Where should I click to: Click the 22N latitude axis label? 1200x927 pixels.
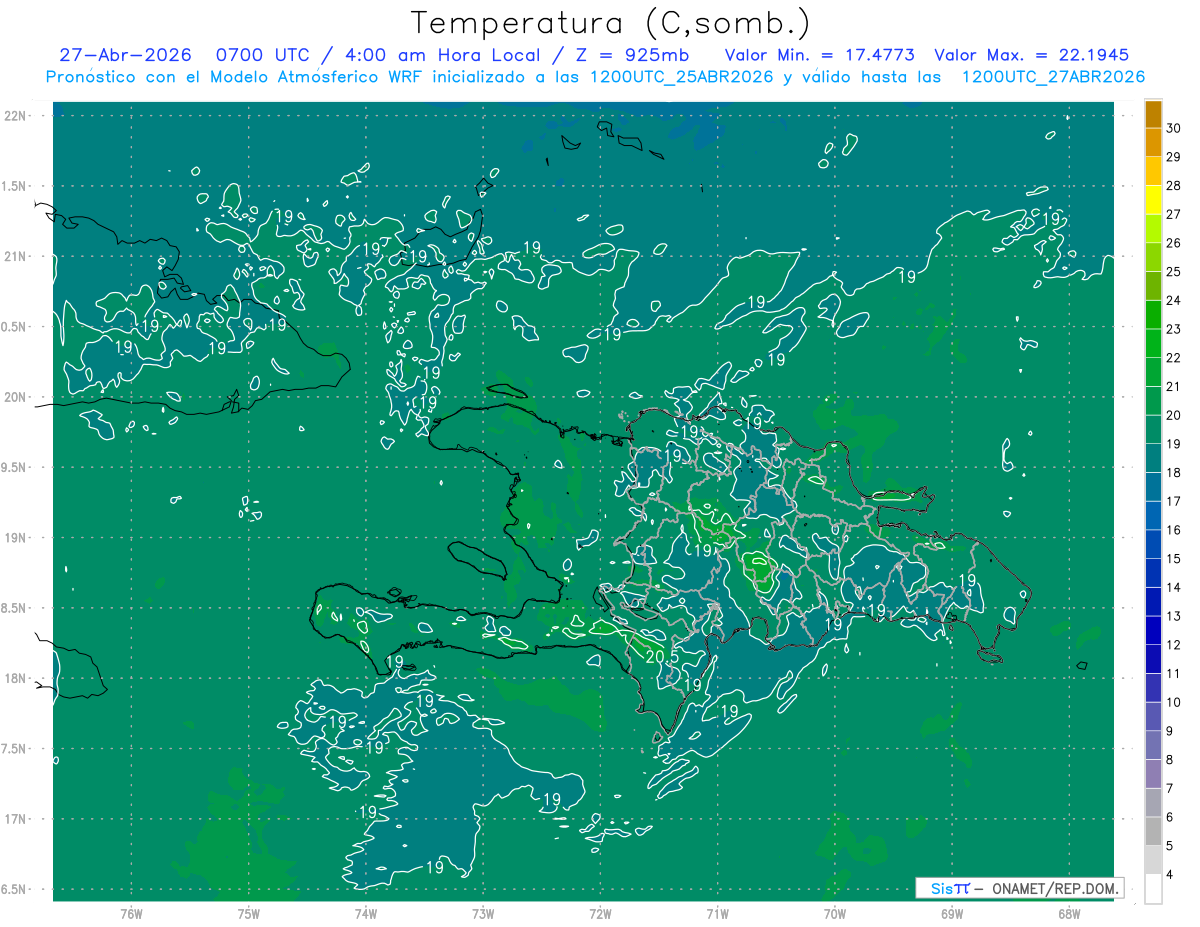coord(15,116)
